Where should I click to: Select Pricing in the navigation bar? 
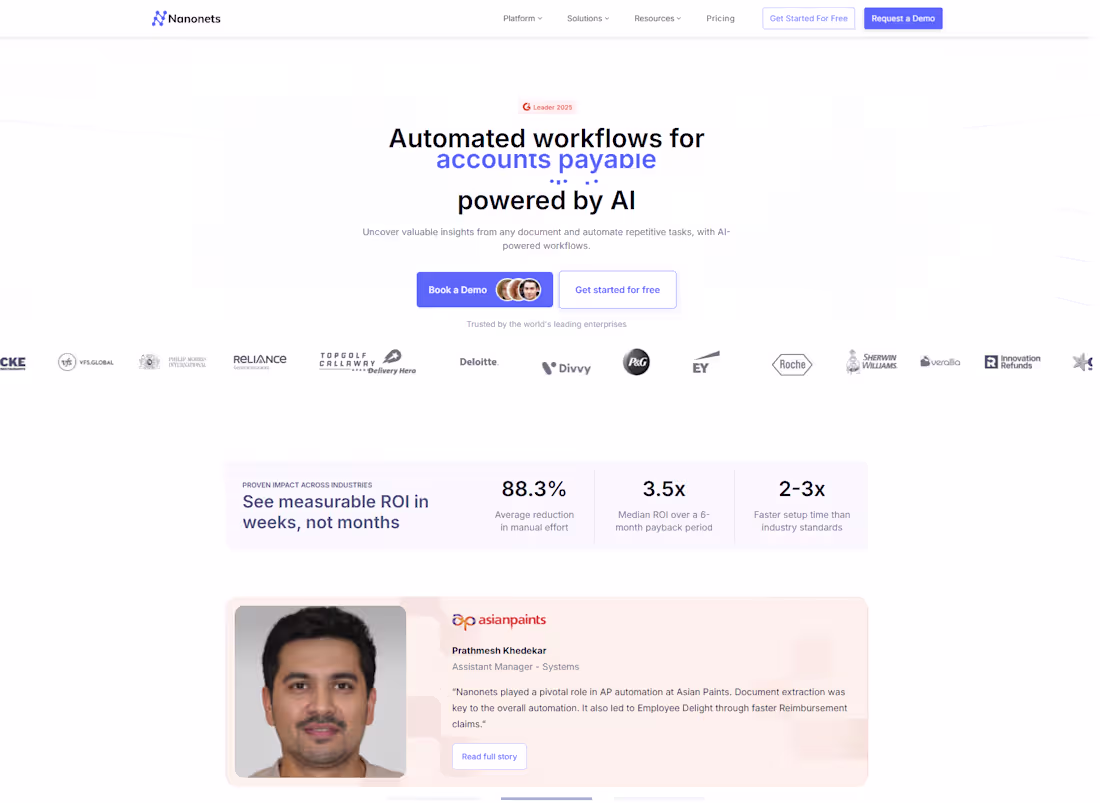720,18
